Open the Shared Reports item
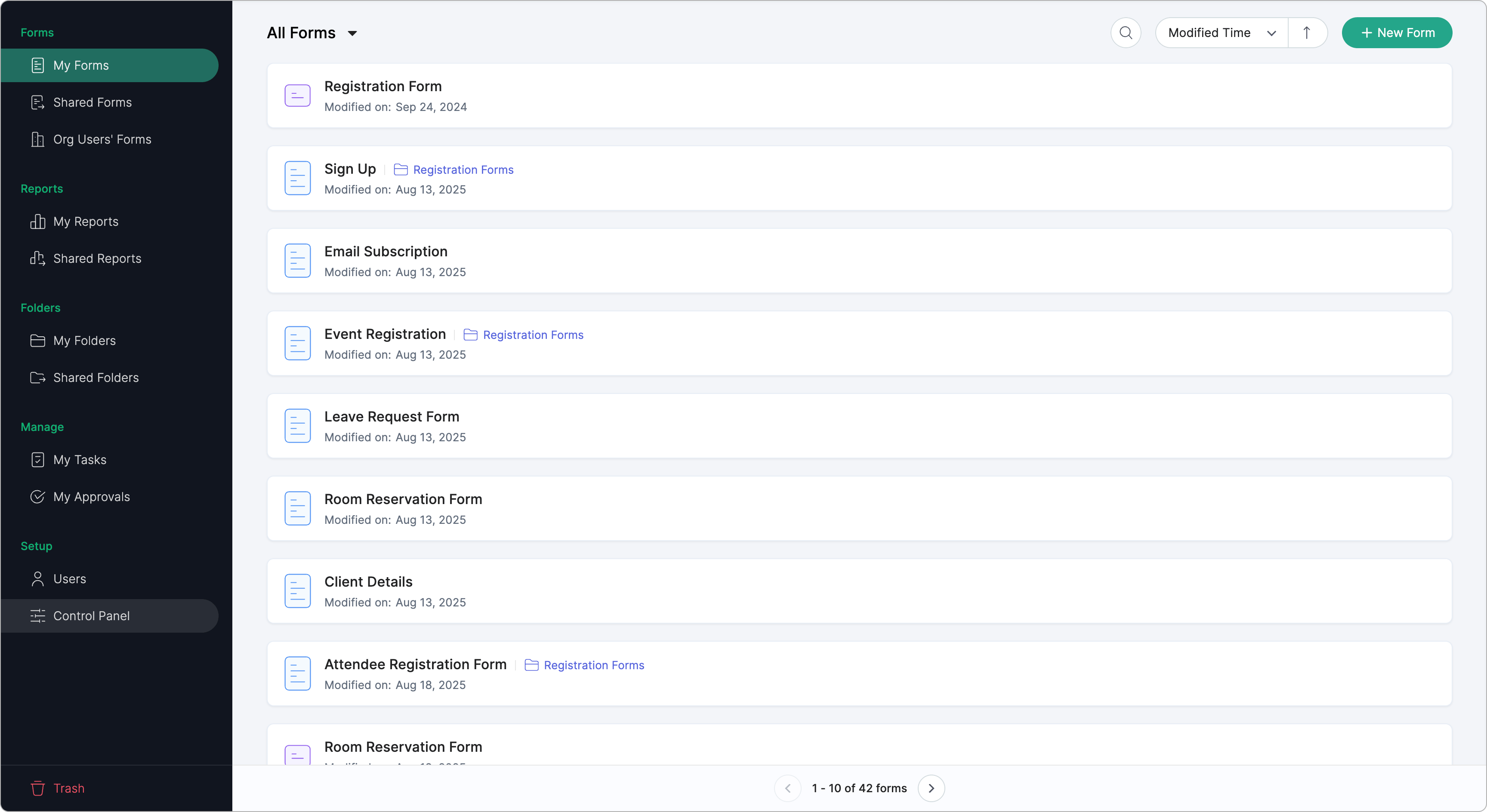 pos(97,258)
